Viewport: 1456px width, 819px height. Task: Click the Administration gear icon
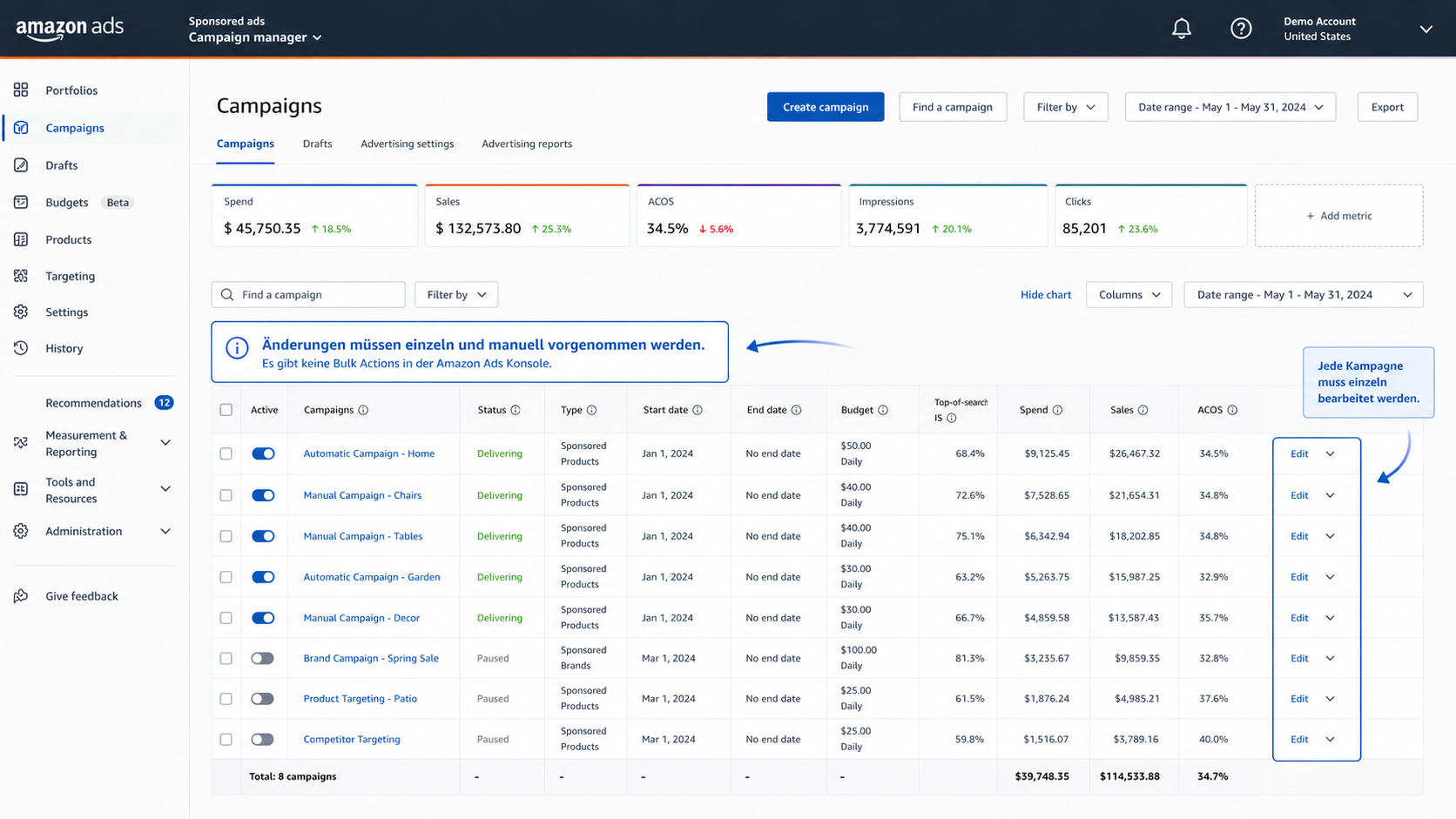pos(21,531)
